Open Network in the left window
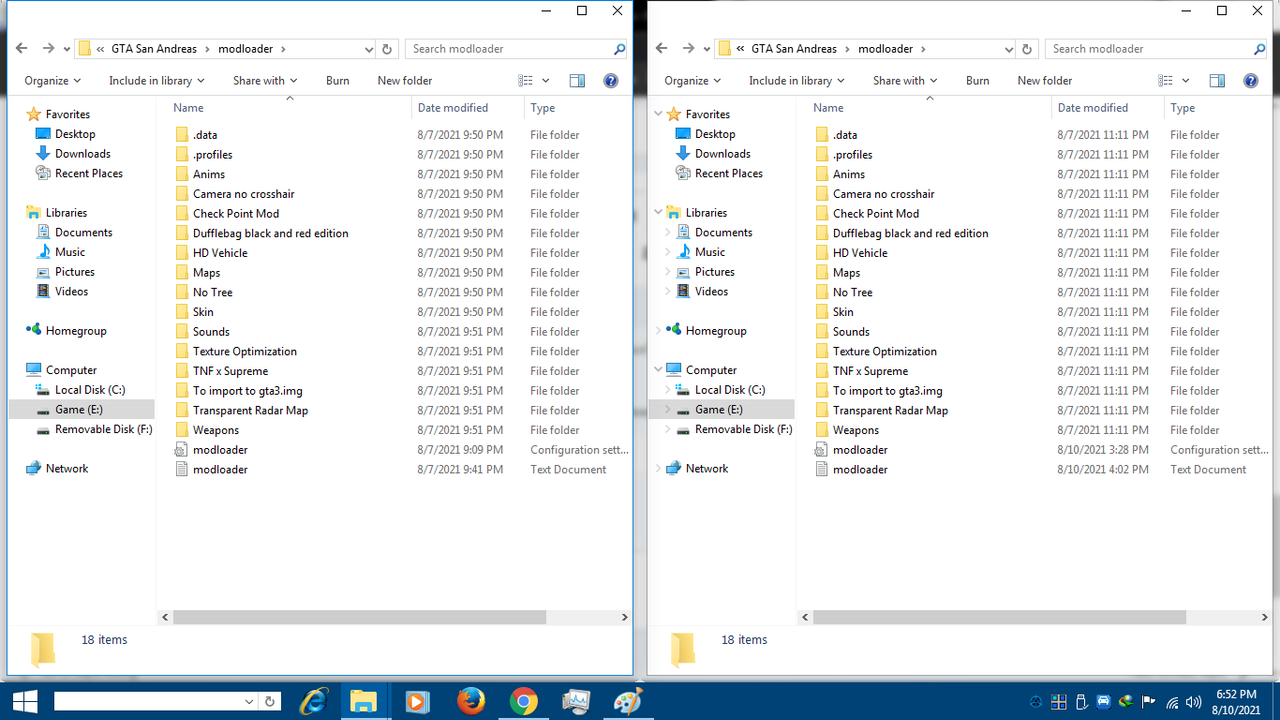Viewport: 1280px width, 720px height. pyautogui.click(x=67, y=468)
